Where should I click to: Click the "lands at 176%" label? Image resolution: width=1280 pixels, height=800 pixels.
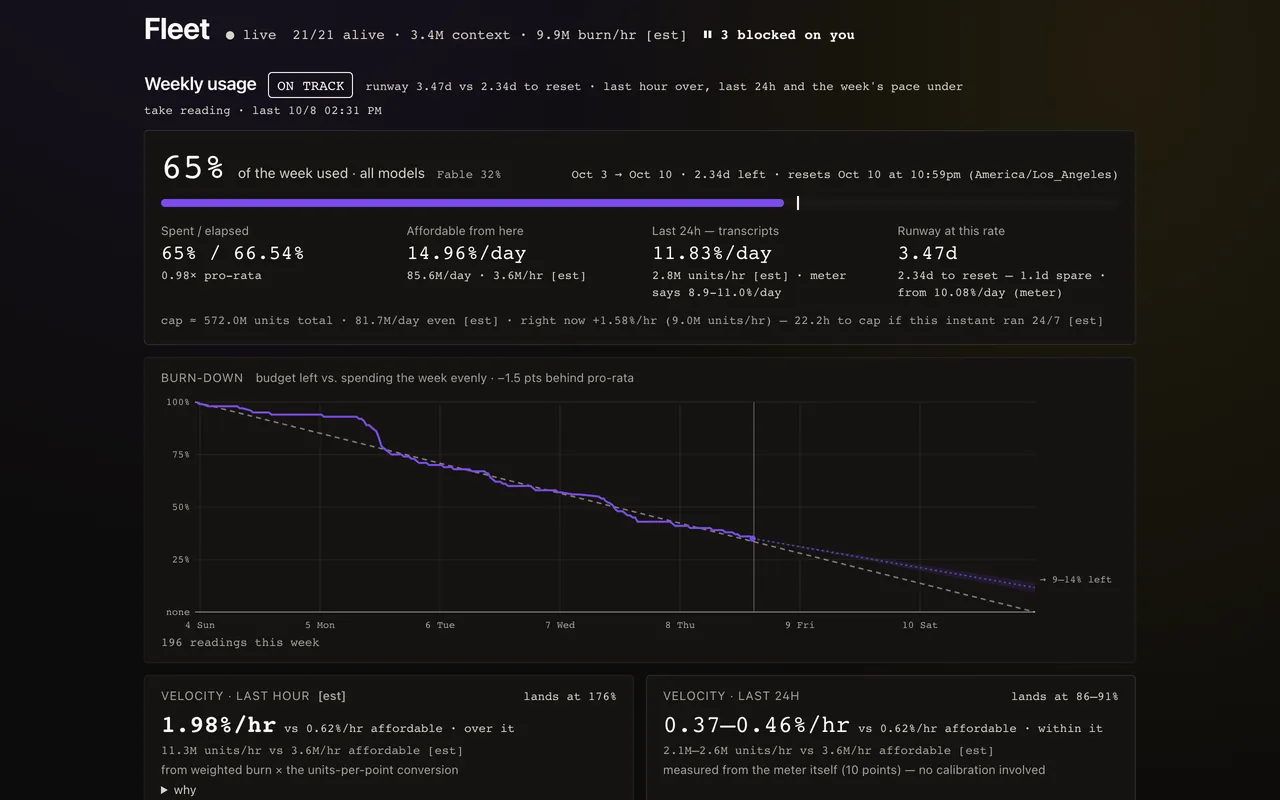(570, 697)
